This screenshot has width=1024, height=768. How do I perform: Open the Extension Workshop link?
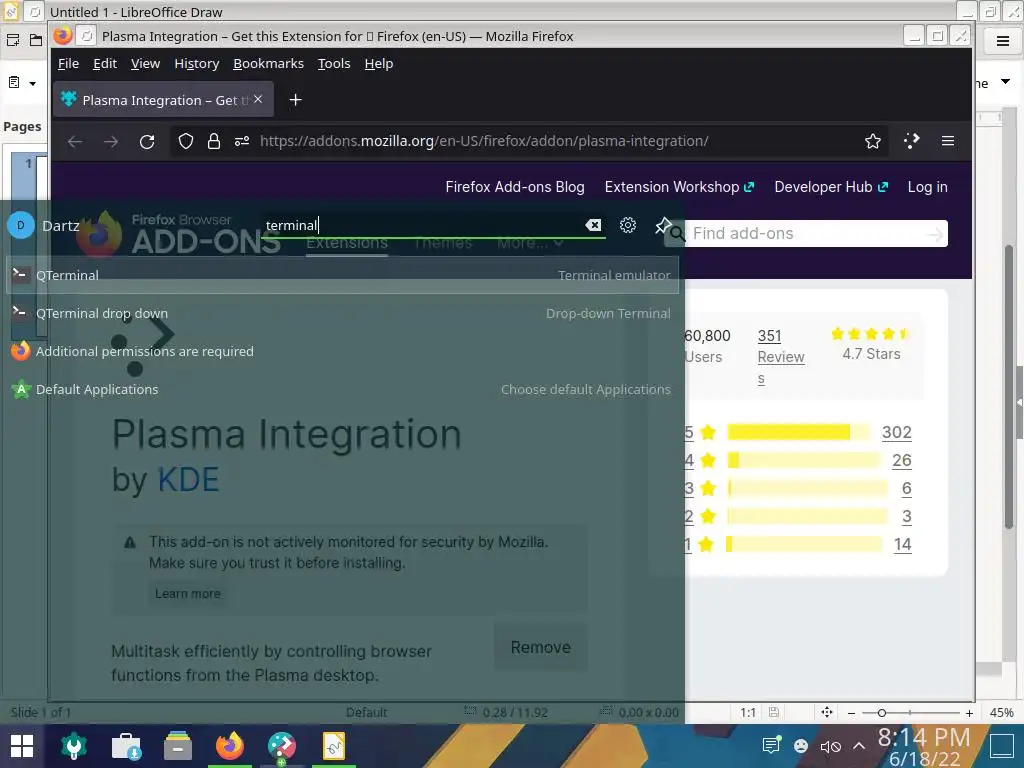(679, 187)
